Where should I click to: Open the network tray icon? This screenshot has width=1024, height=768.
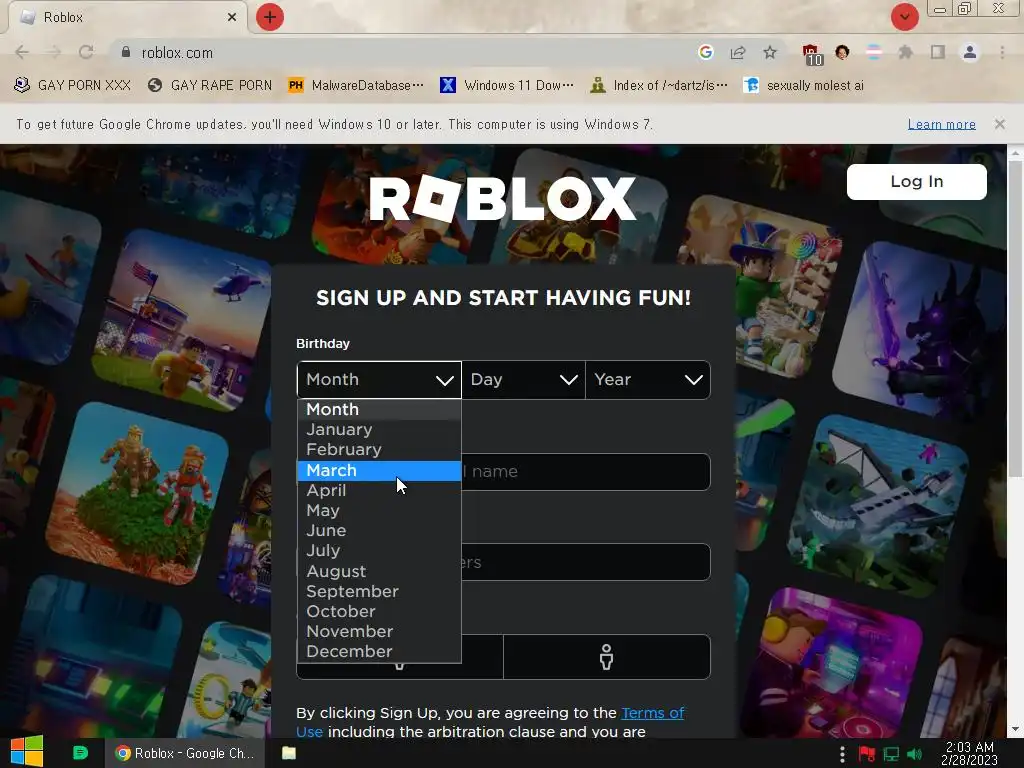pyautogui.click(x=891, y=754)
